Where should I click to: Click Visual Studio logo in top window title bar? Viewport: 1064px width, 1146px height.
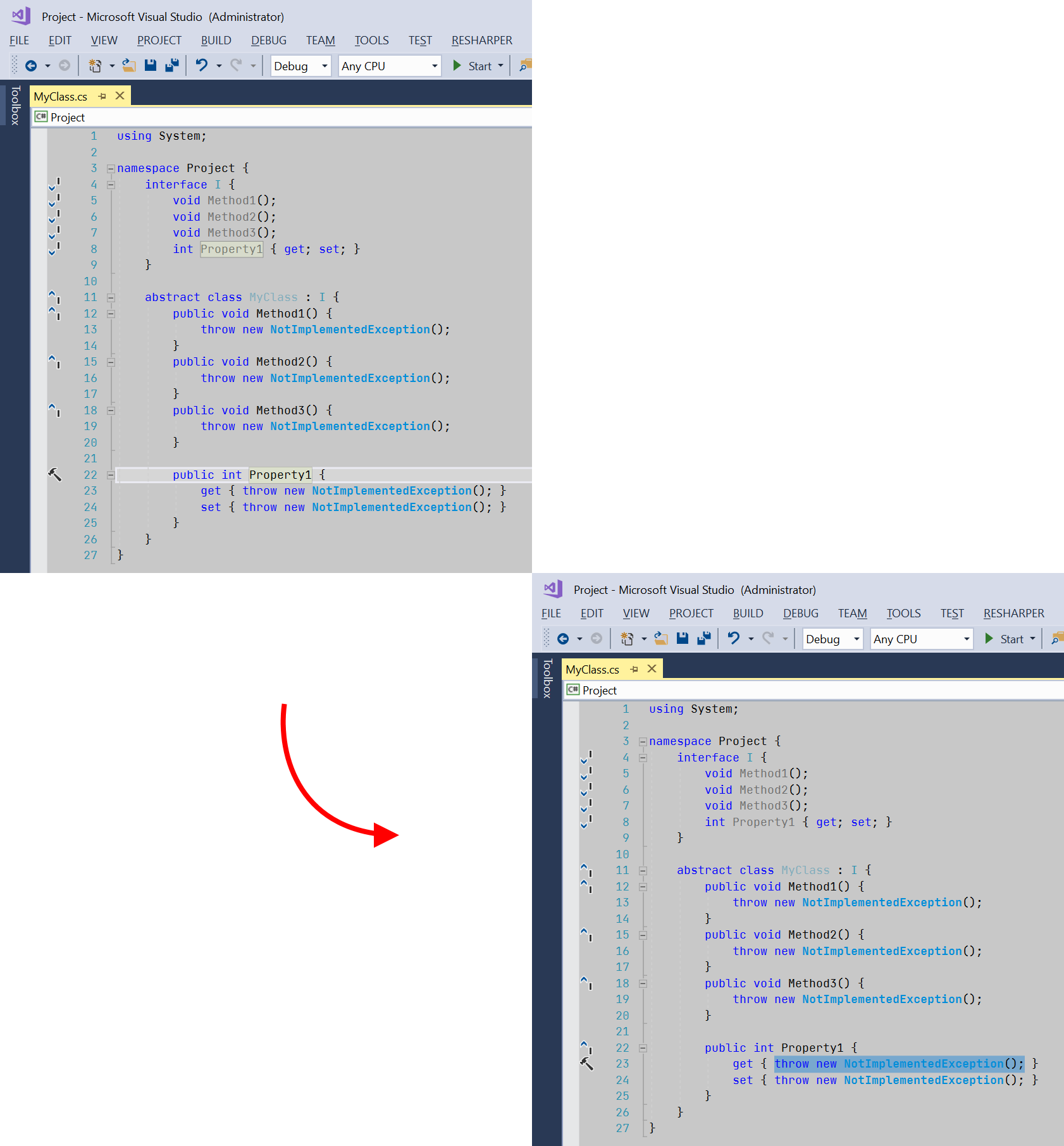click(x=21, y=16)
